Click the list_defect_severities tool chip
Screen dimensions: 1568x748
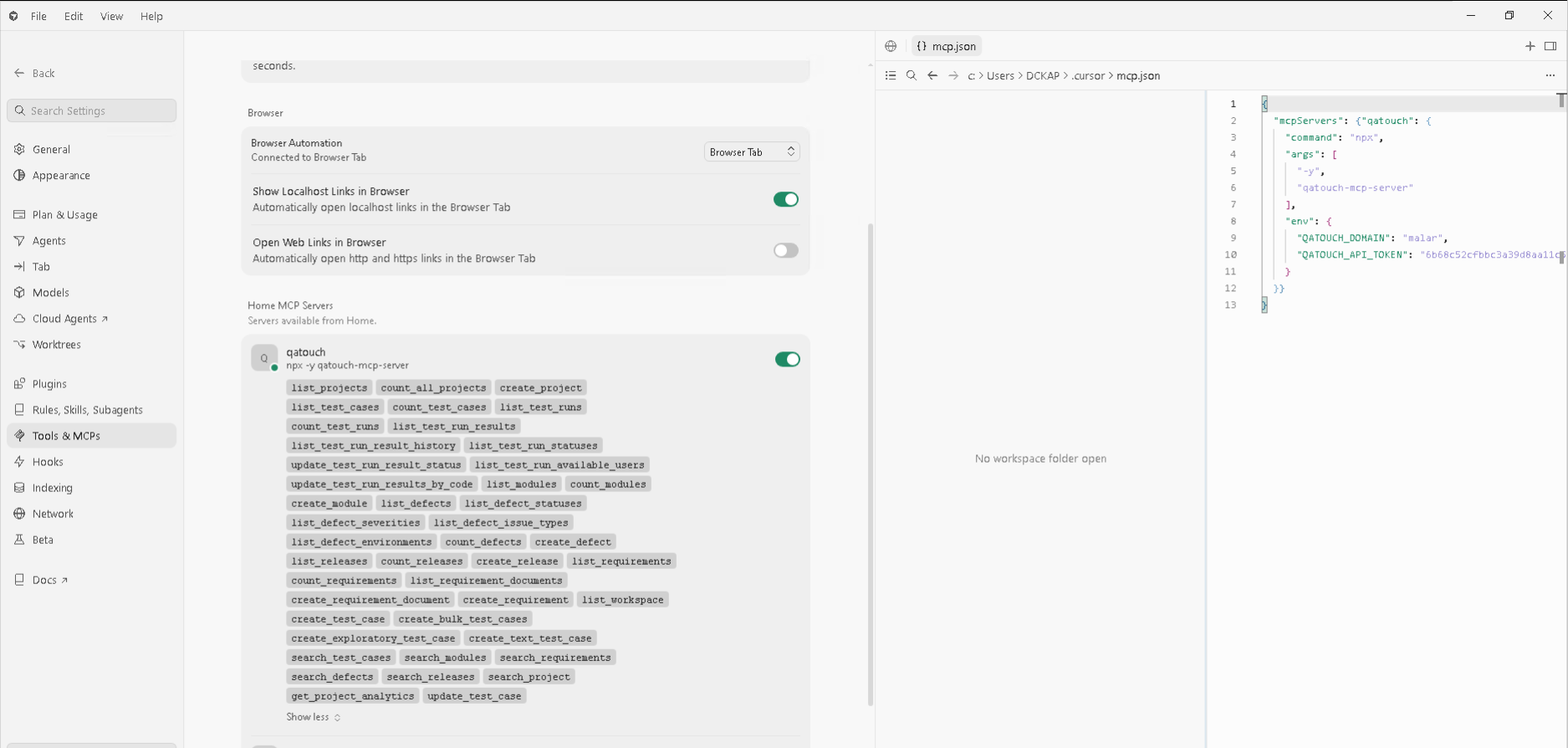355,522
